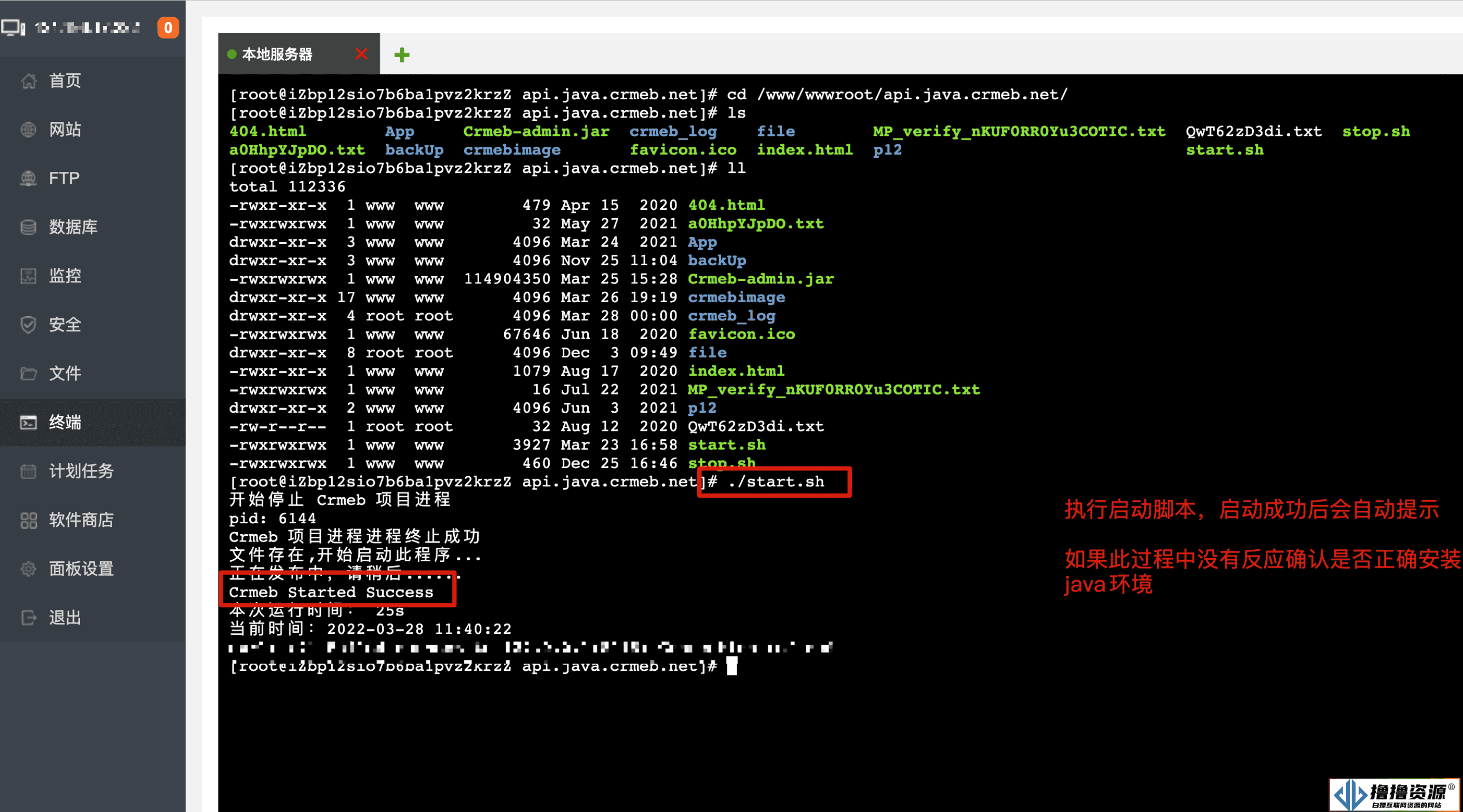Click 'Crmeb Started Success' output line
The image size is (1463, 812).
point(331,592)
